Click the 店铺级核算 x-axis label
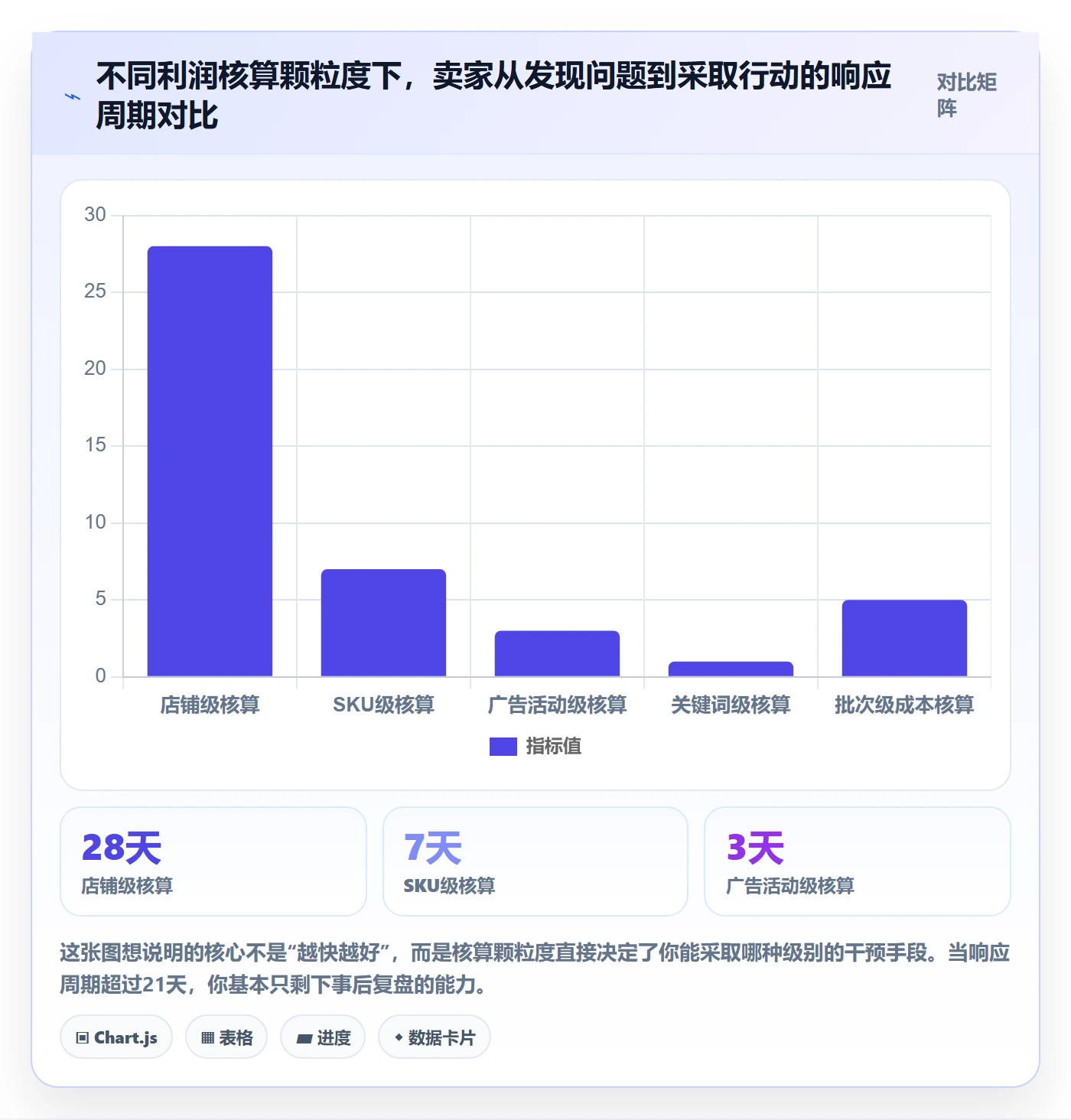The image size is (1071, 1120). click(x=210, y=705)
